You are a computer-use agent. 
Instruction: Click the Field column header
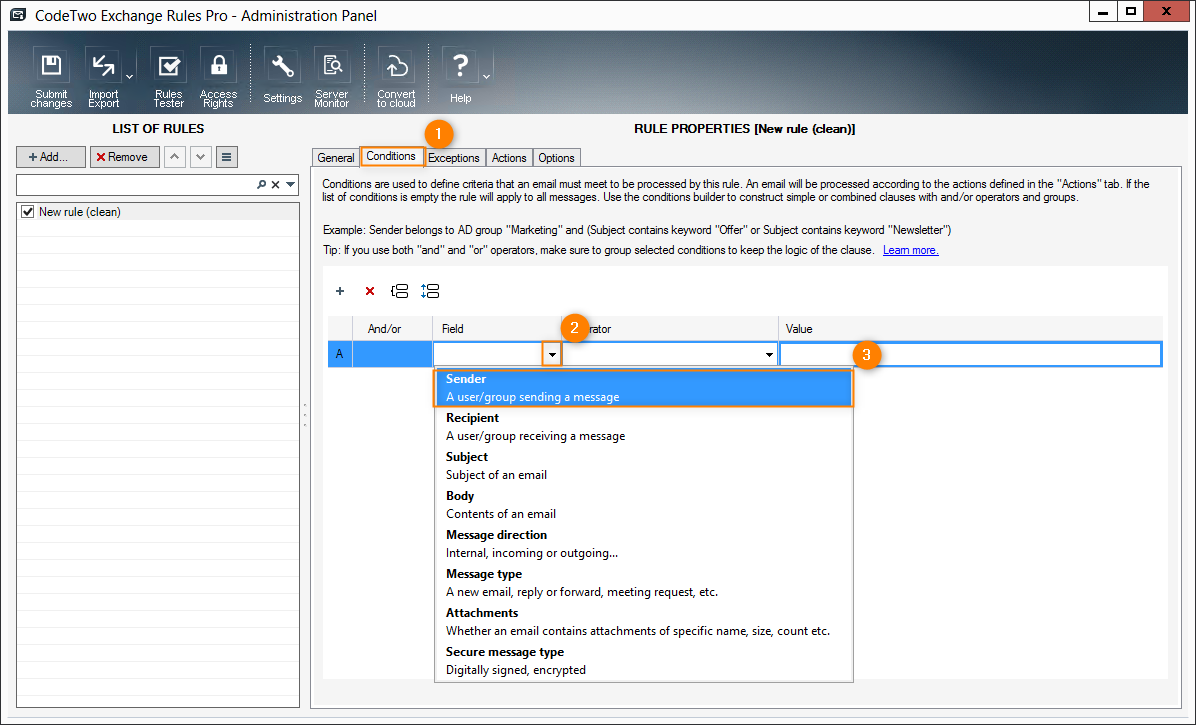tap(497, 329)
